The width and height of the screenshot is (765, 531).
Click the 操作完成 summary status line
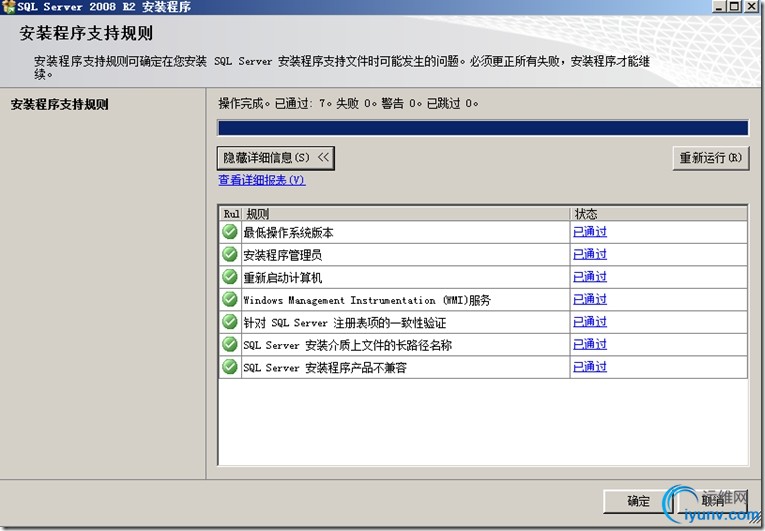348,103
